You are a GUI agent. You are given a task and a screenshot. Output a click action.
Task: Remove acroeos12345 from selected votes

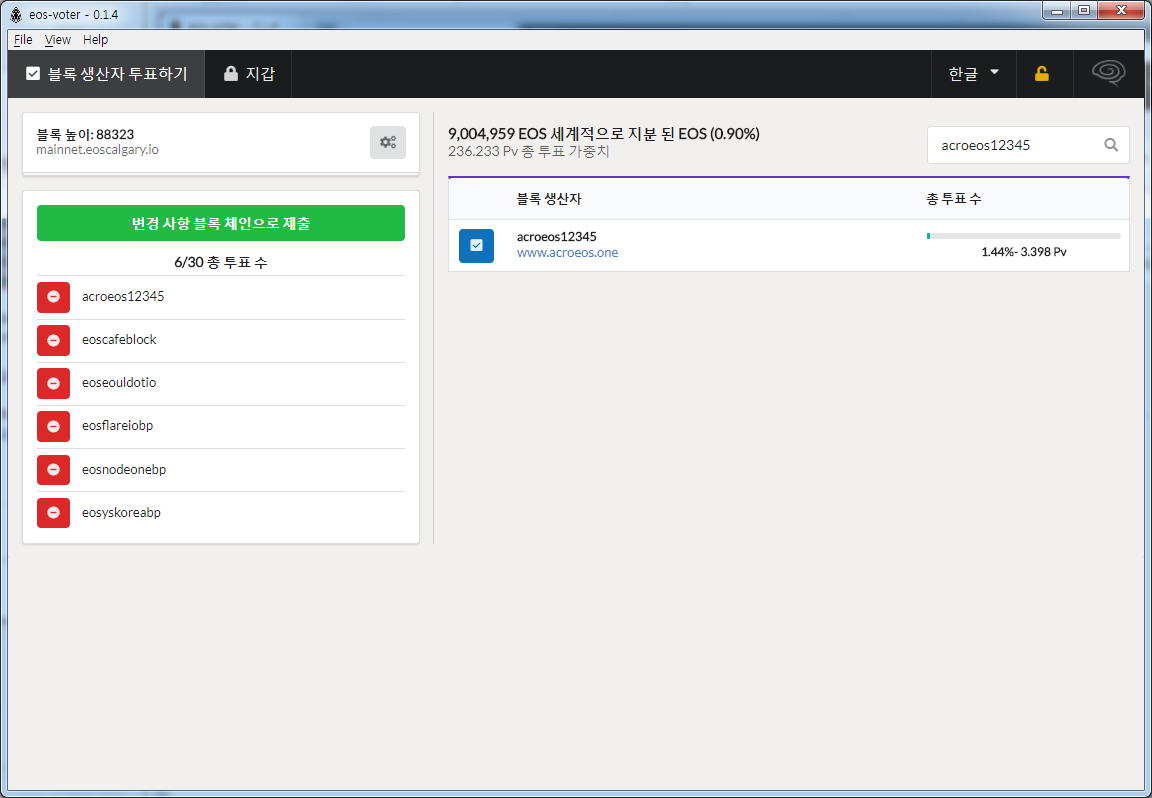(54, 297)
